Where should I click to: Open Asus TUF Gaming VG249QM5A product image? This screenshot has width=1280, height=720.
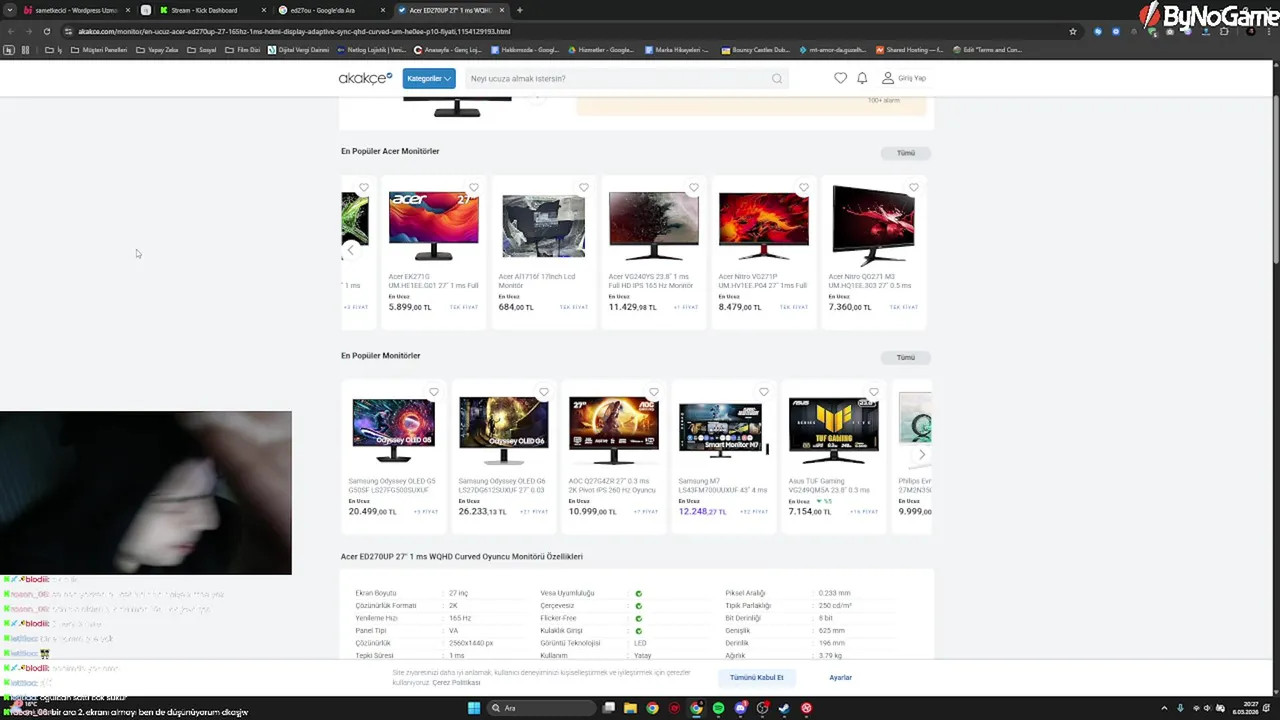[834, 430]
